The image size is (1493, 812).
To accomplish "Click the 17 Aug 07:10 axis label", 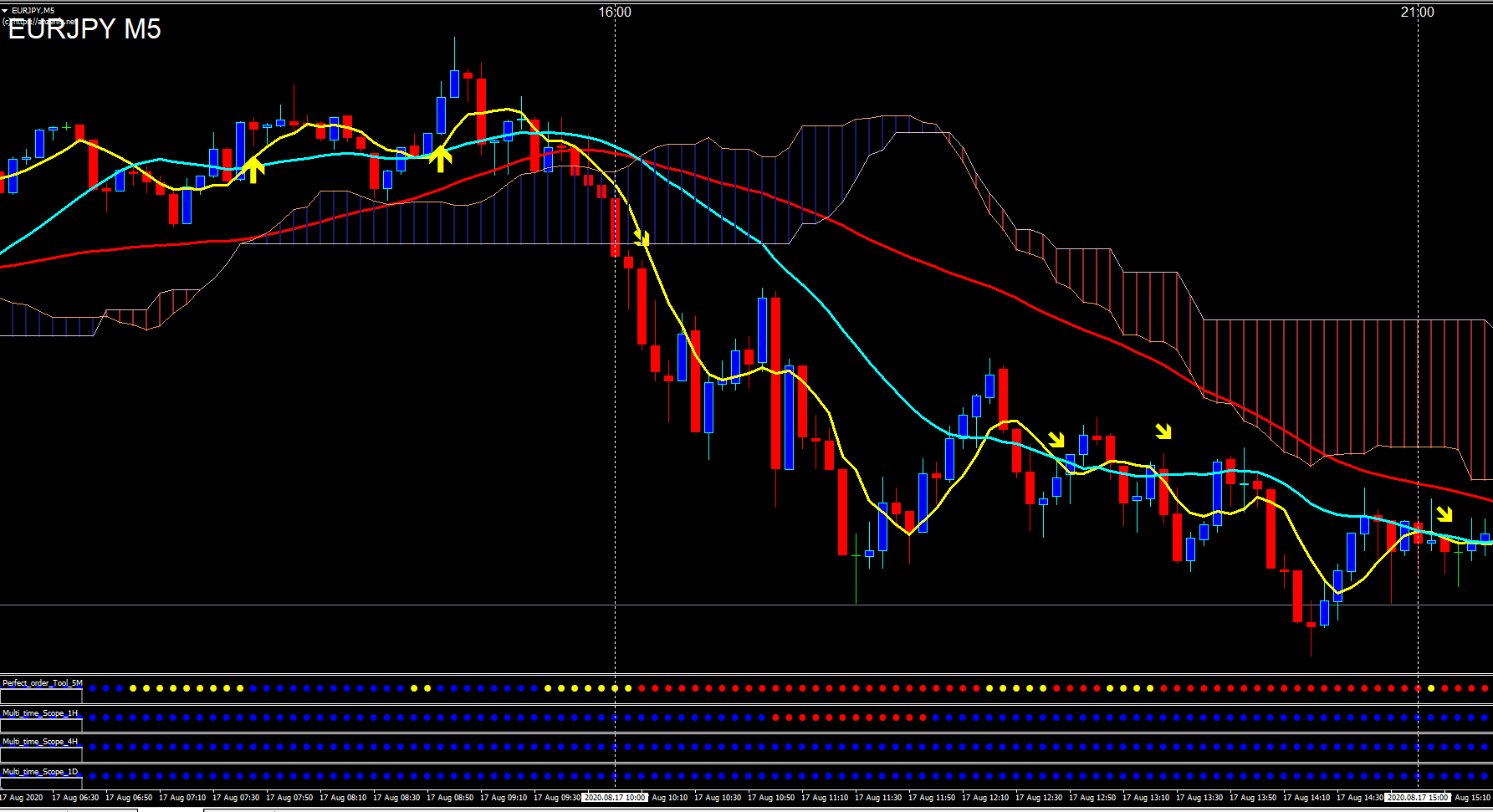I will [x=182, y=798].
